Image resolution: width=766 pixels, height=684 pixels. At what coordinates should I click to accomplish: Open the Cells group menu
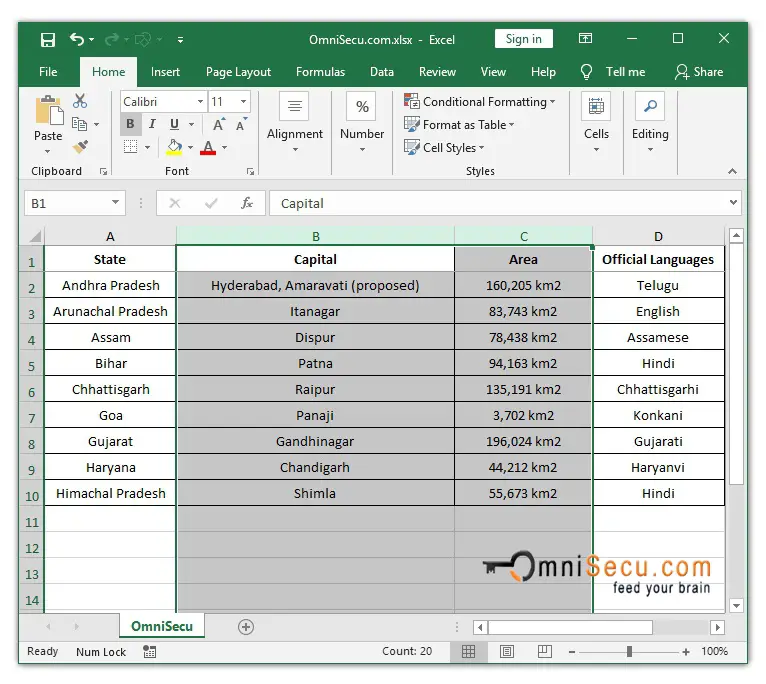pyautogui.click(x=596, y=123)
